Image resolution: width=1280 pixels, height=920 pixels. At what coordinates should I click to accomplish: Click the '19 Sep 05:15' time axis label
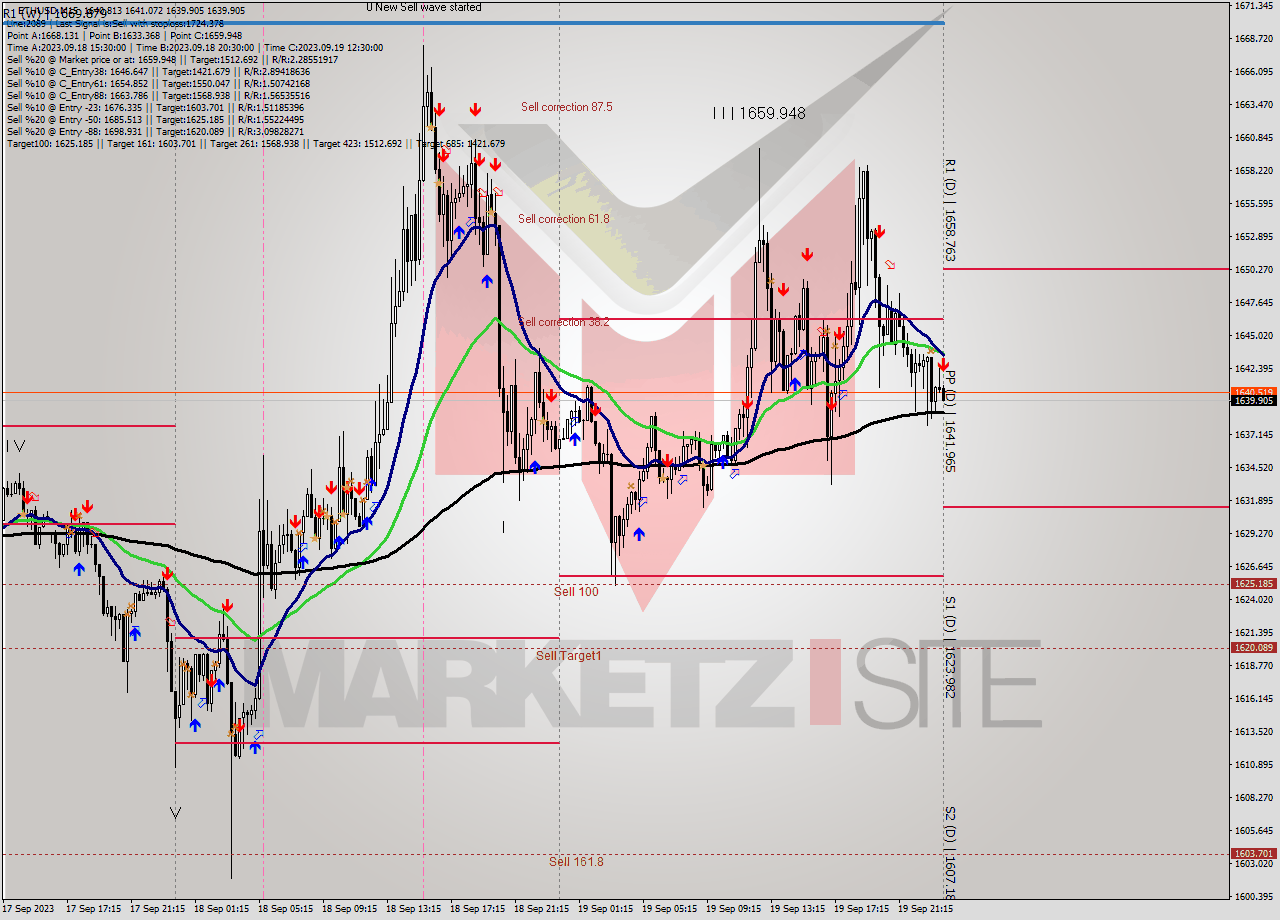[x=669, y=910]
